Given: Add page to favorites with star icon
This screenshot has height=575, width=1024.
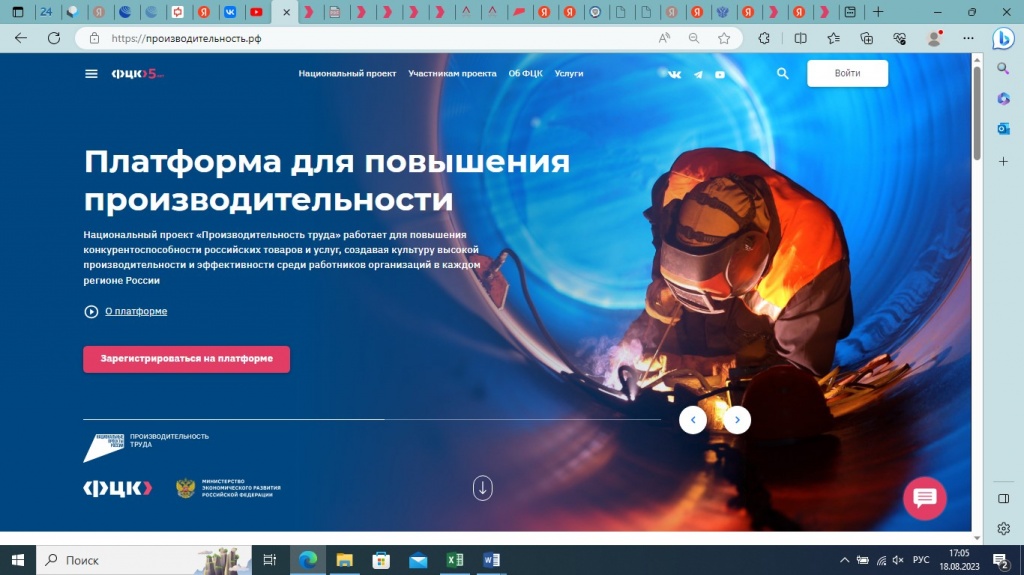Looking at the screenshot, I should 724,38.
